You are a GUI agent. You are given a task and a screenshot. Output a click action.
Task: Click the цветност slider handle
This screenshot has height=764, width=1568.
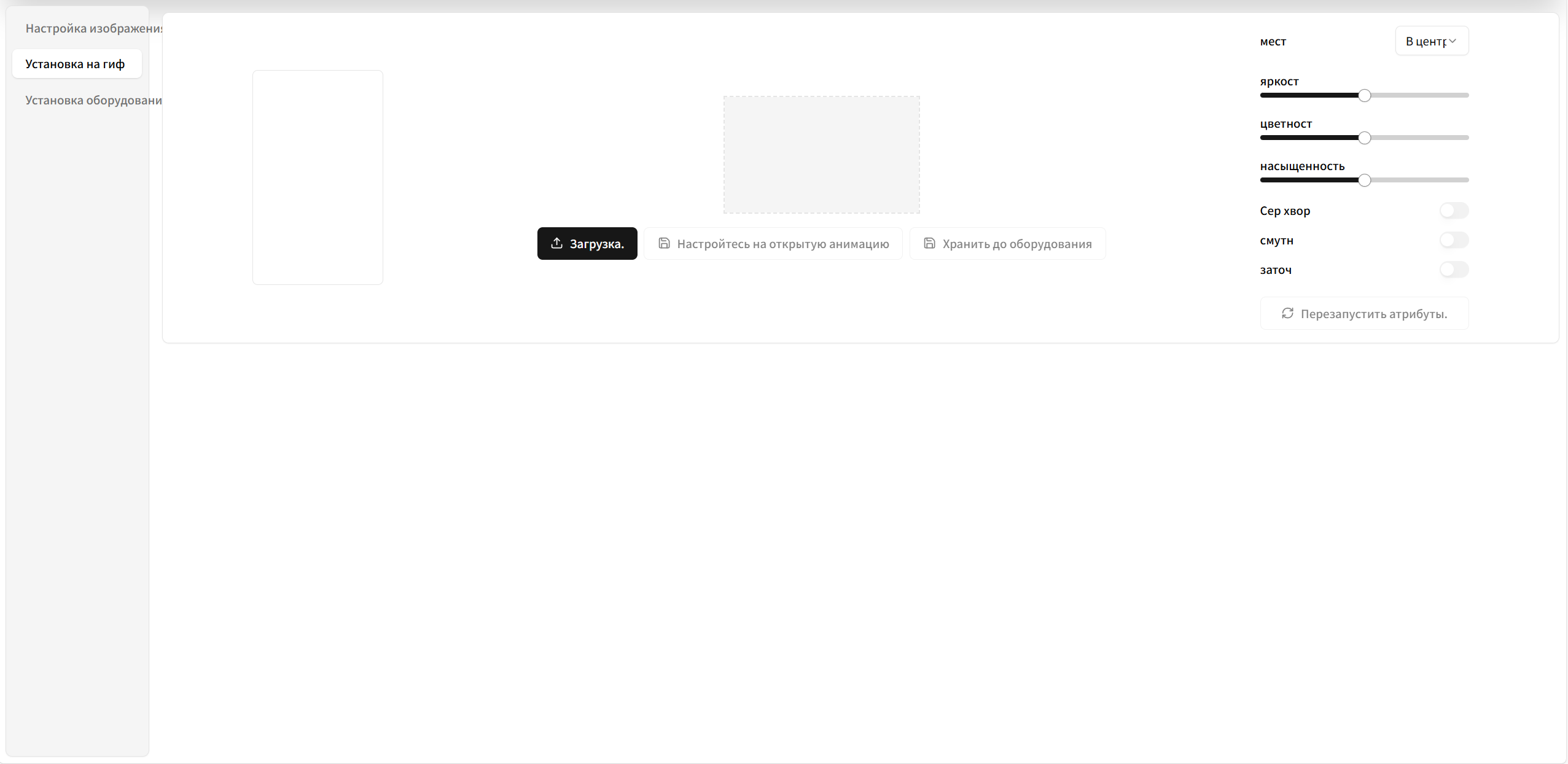pos(1364,138)
